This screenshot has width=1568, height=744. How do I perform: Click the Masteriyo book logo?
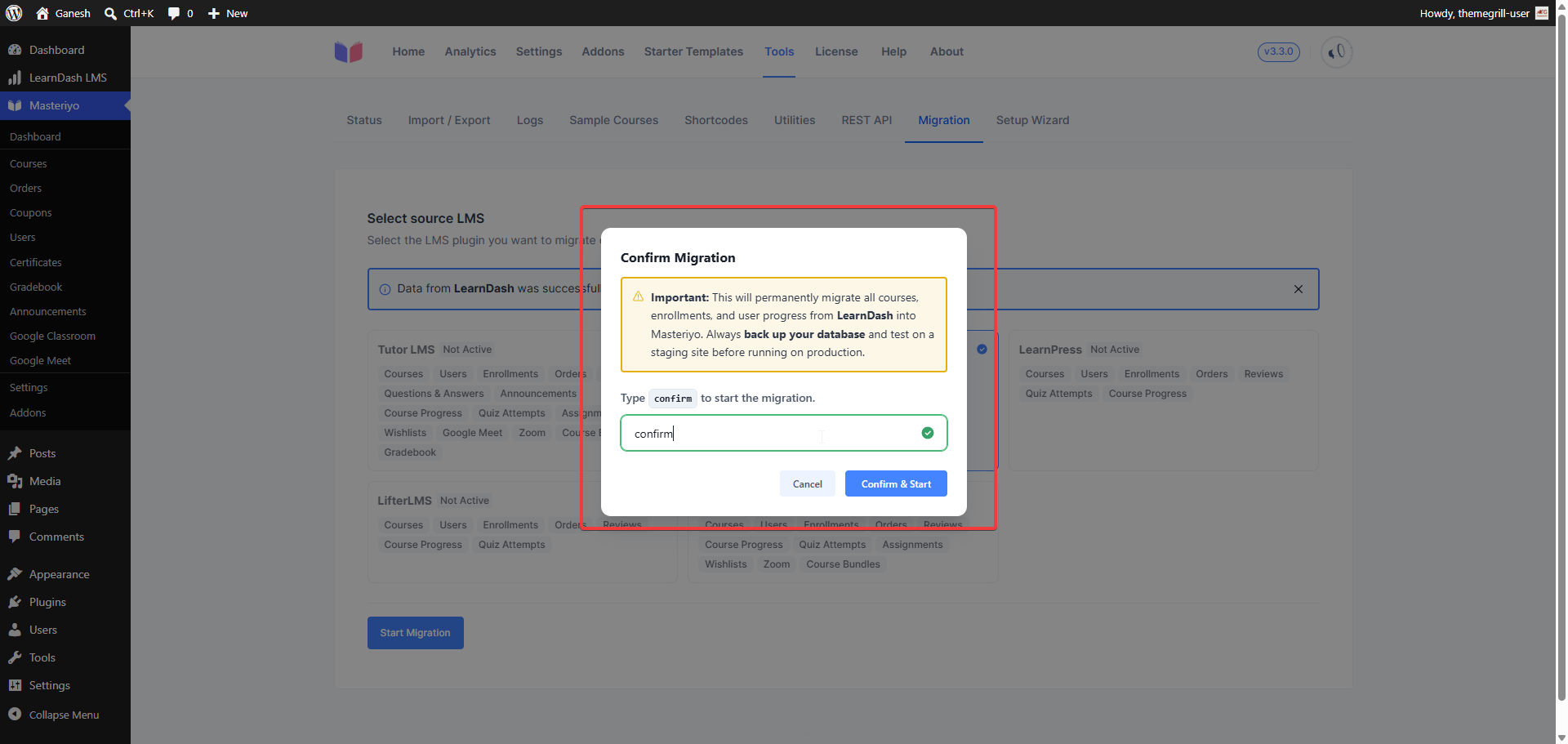pos(349,51)
